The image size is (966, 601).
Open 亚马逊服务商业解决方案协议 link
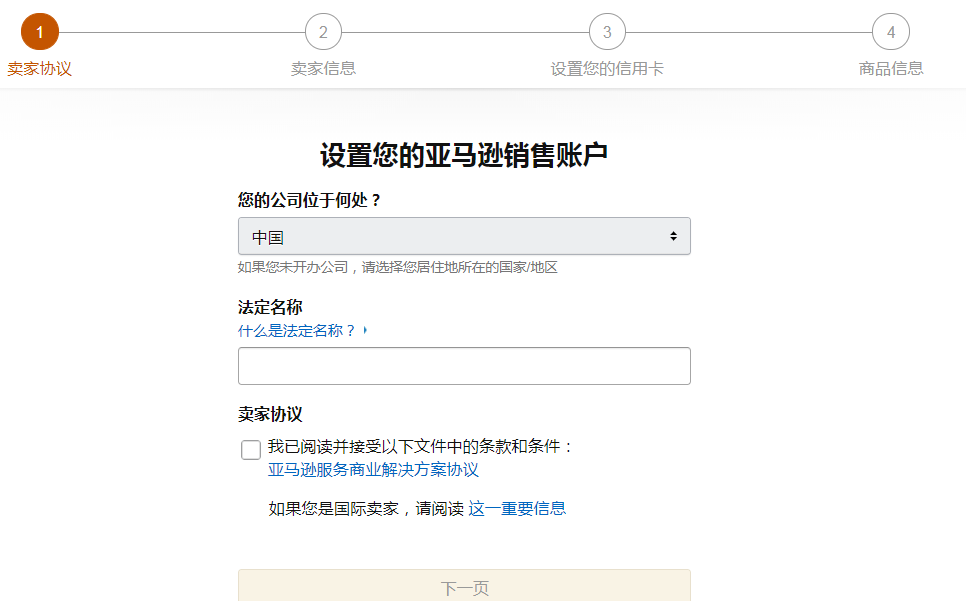pyautogui.click(x=373, y=470)
